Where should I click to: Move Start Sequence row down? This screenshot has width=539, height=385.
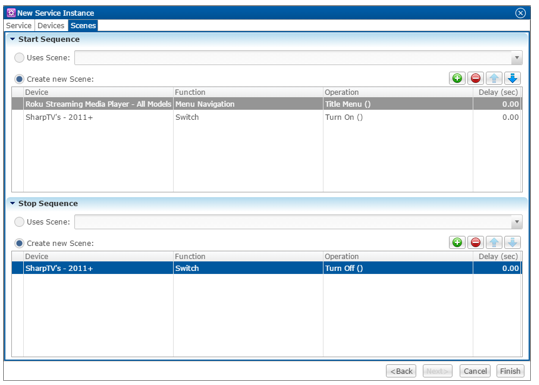pos(513,78)
